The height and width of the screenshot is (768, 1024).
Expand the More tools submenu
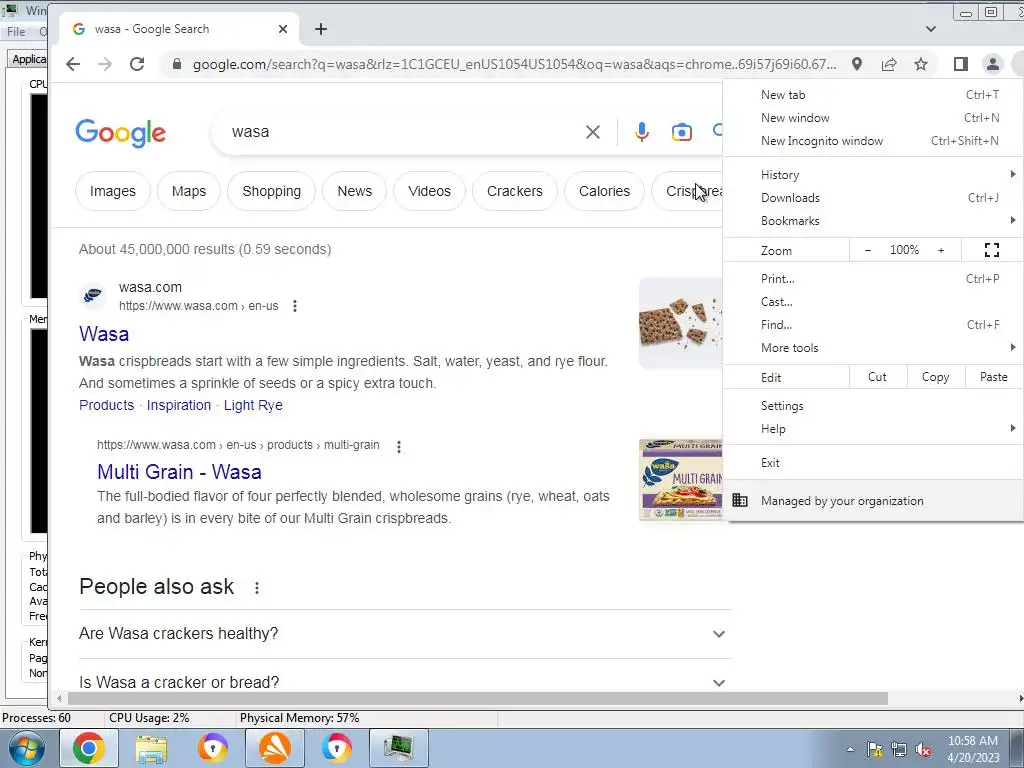pyautogui.click(x=874, y=347)
